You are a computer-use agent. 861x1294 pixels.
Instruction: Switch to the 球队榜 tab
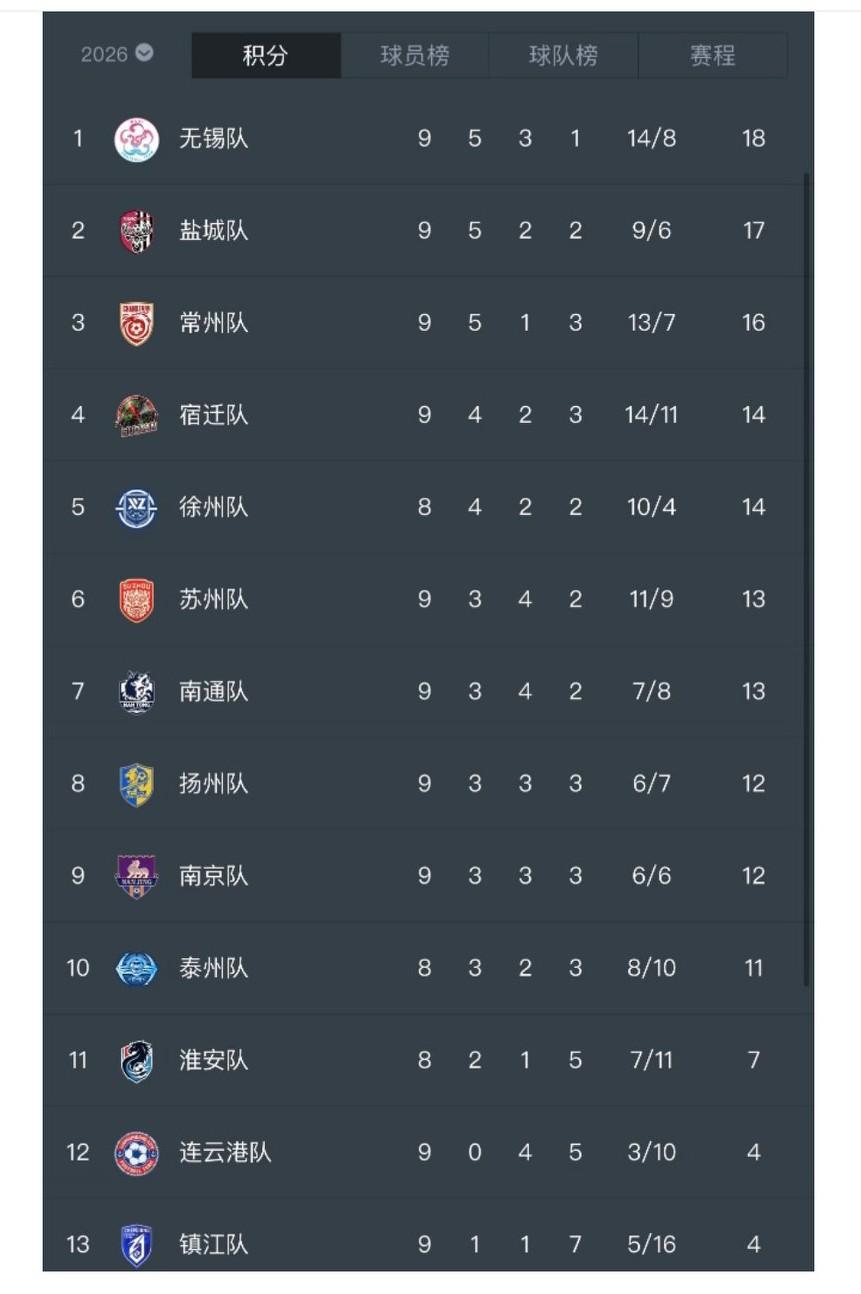tap(563, 56)
